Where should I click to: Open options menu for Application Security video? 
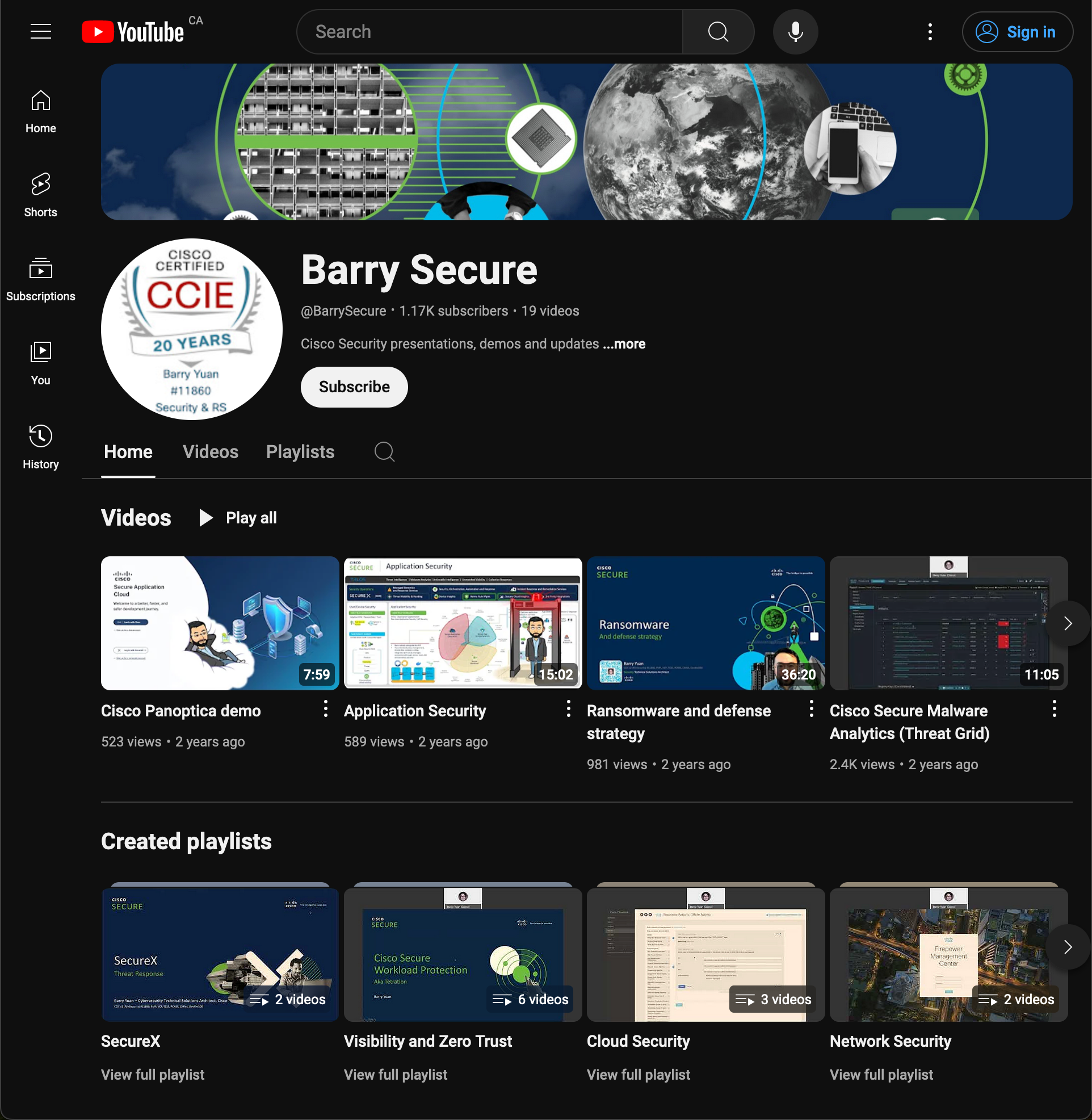point(568,709)
